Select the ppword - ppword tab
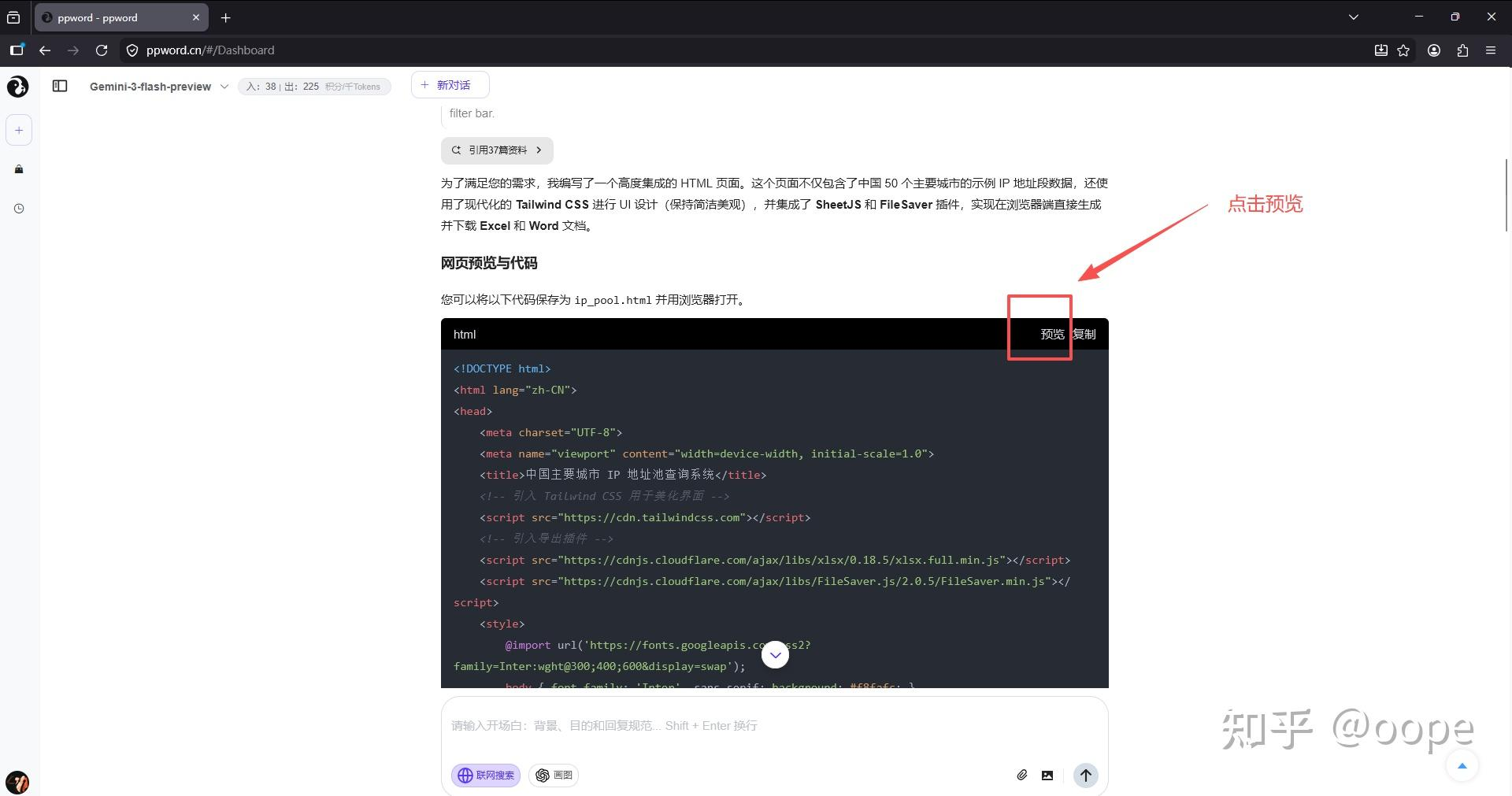 tap(121, 17)
